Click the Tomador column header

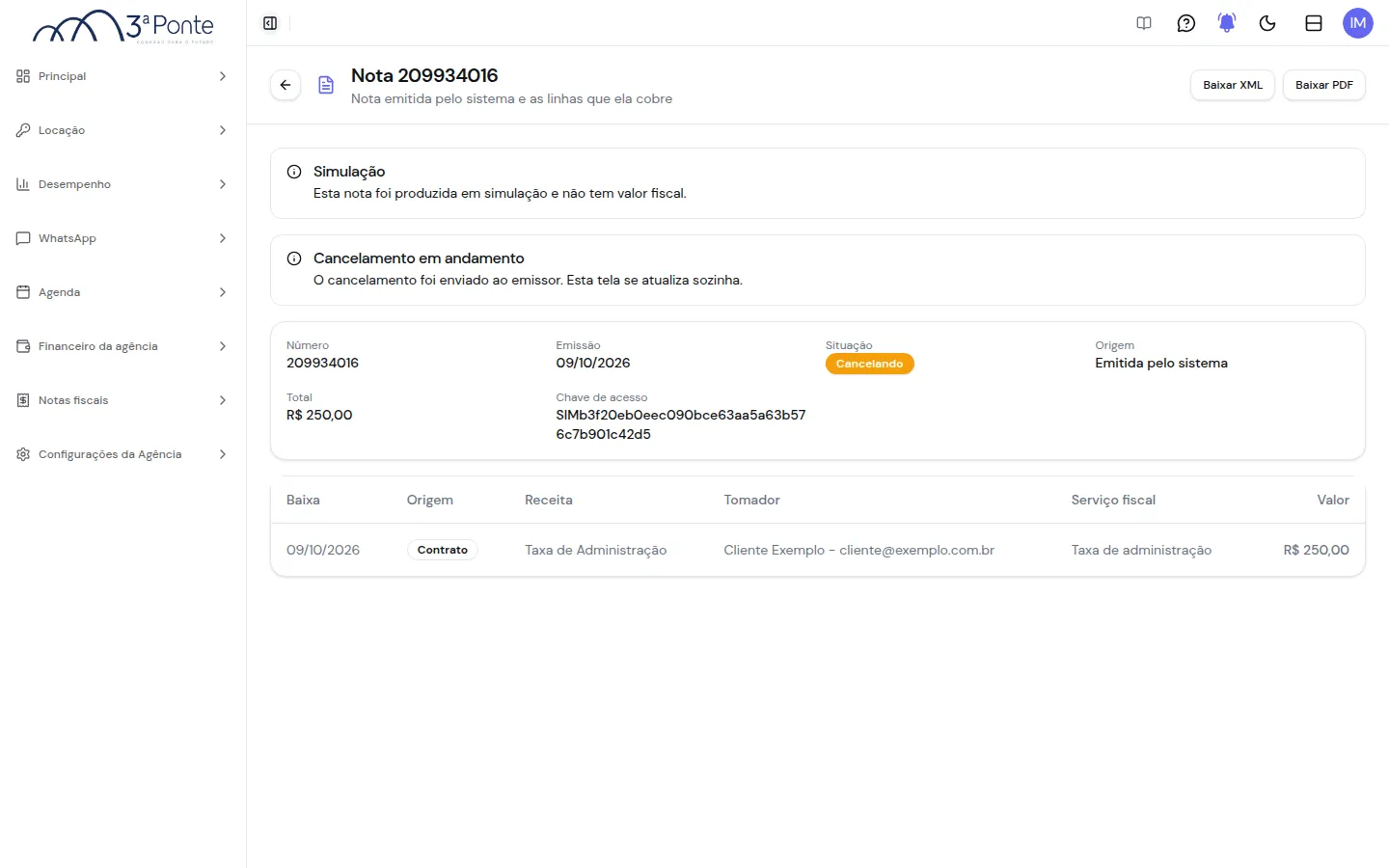click(751, 500)
